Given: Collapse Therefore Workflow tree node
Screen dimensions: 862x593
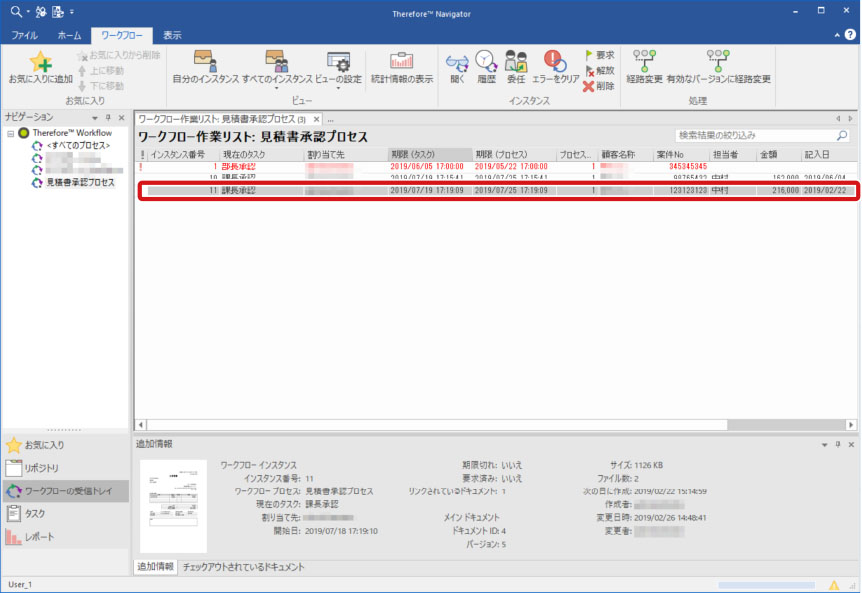Looking at the screenshot, I should coord(10,133).
